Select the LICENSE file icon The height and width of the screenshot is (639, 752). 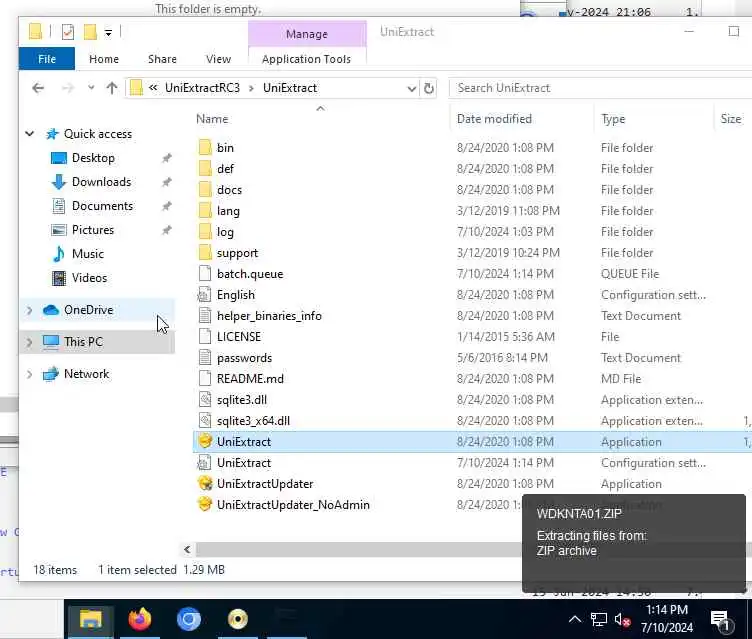pyautogui.click(x=205, y=337)
